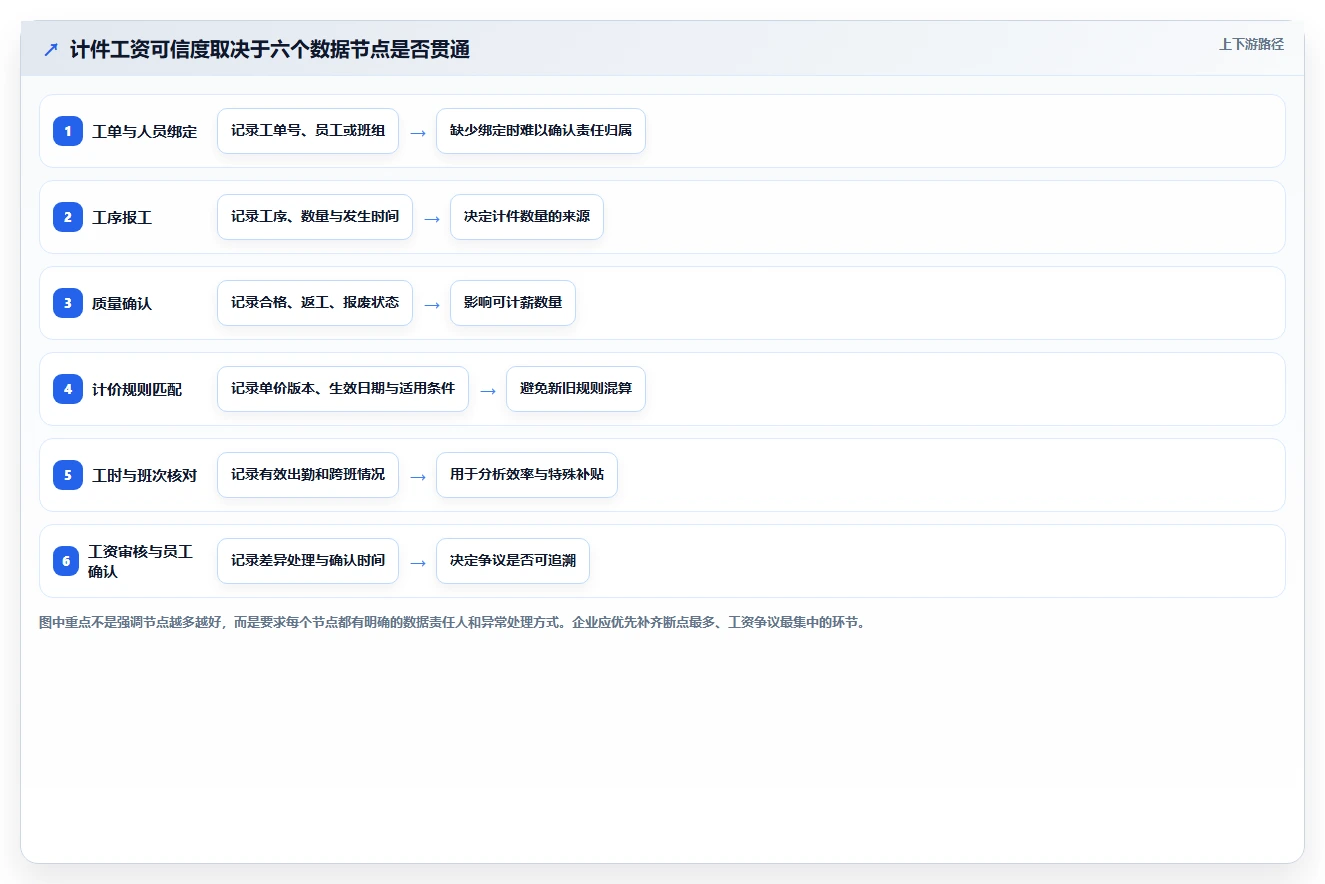Image resolution: width=1325 pixels, height=884 pixels.
Task: Click the 工单与人员绑定 label
Action: (144, 131)
